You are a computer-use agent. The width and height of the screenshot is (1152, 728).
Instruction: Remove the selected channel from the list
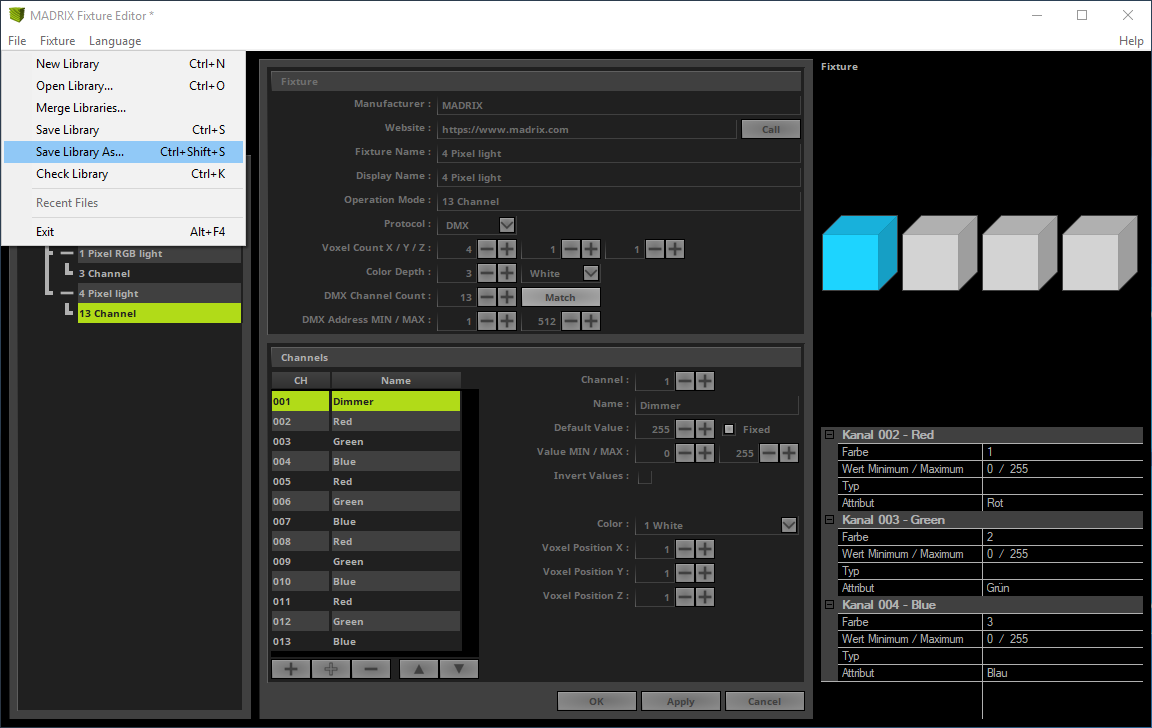click(371, 669)
